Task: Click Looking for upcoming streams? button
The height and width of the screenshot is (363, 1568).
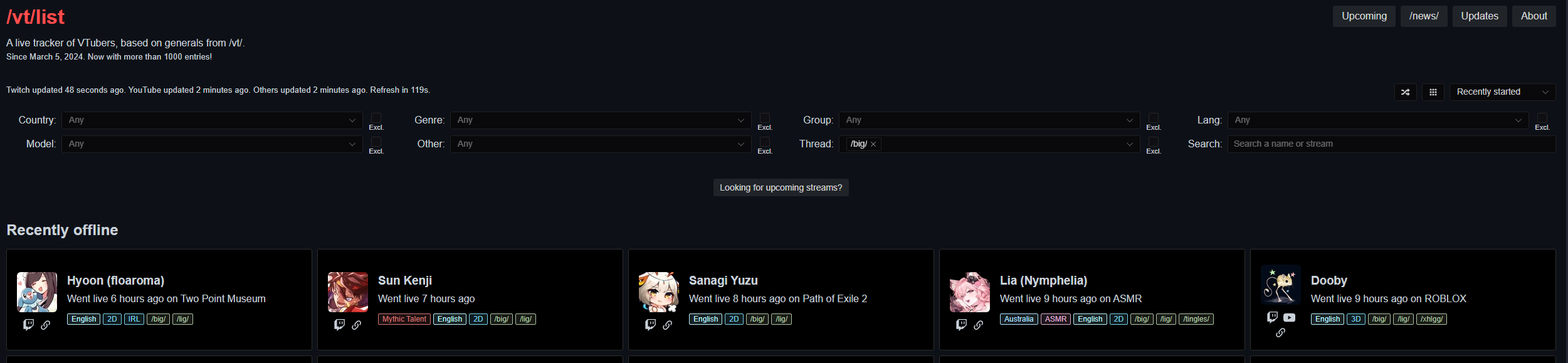Action: point(781,187)
